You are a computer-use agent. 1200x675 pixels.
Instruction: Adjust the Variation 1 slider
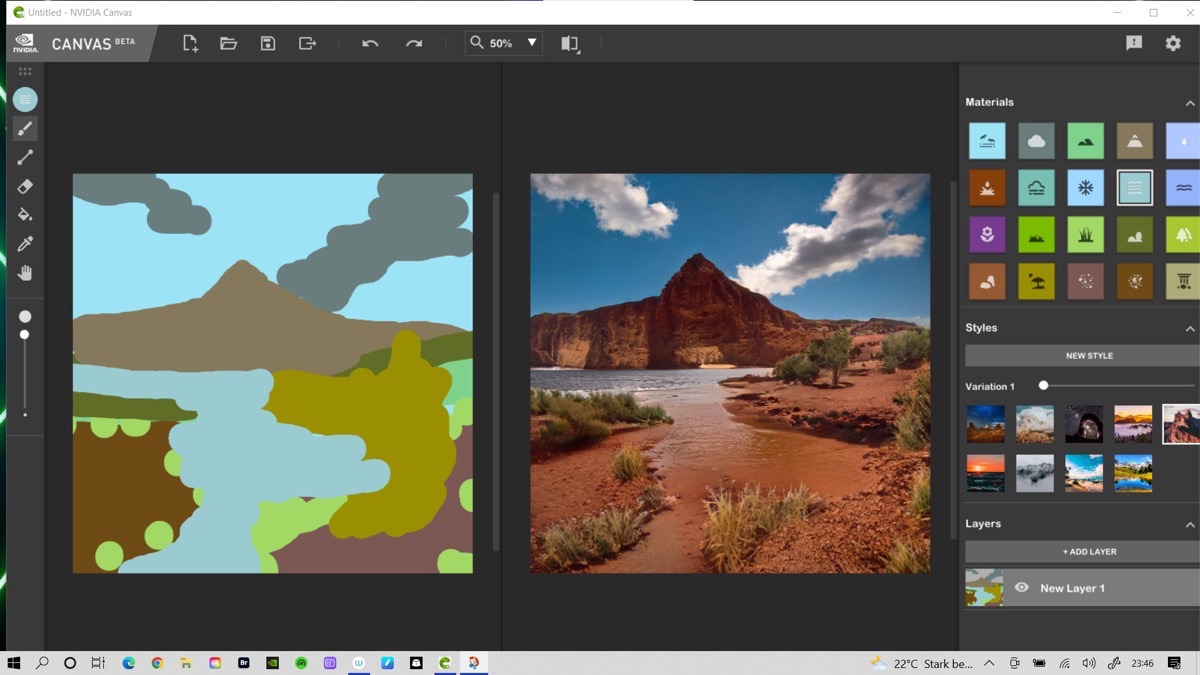(1044, 386)
